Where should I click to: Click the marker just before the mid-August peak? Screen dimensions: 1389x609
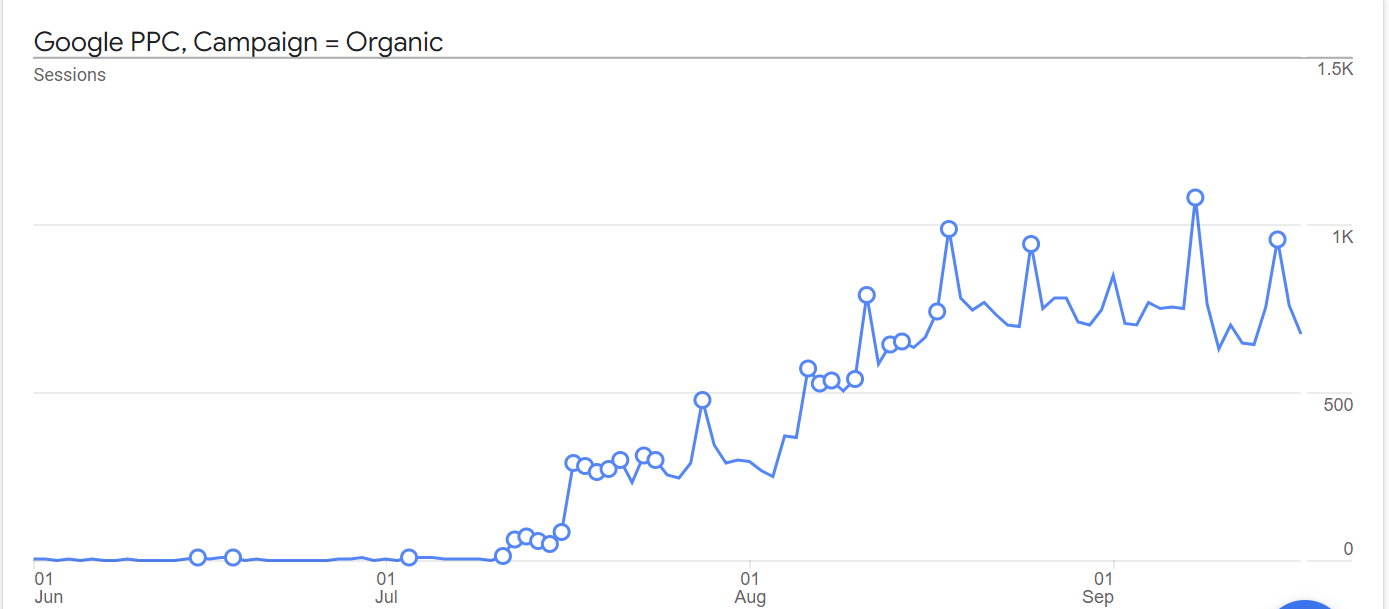[937, 311]
